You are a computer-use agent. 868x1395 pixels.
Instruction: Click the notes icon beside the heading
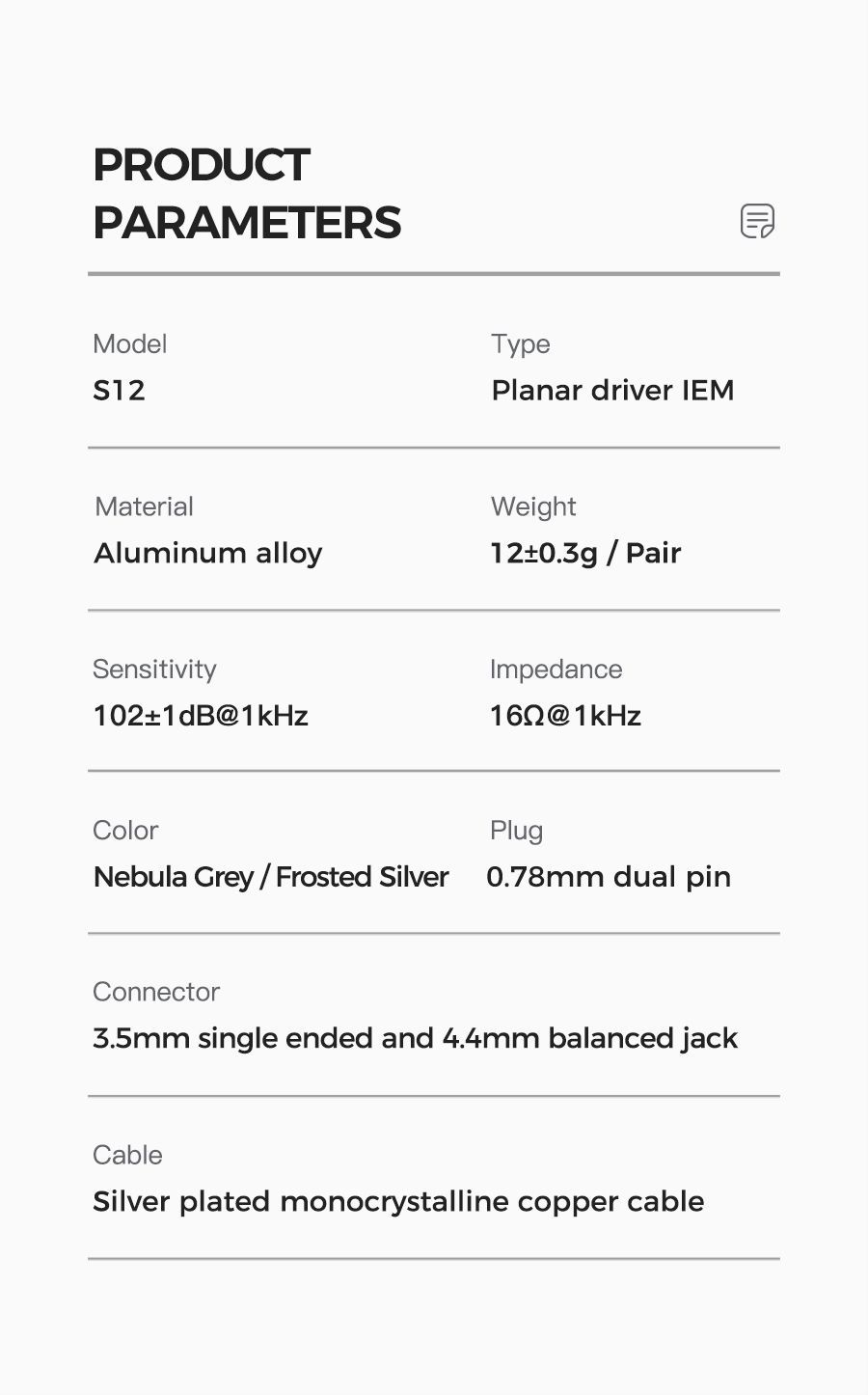[757, 221]
